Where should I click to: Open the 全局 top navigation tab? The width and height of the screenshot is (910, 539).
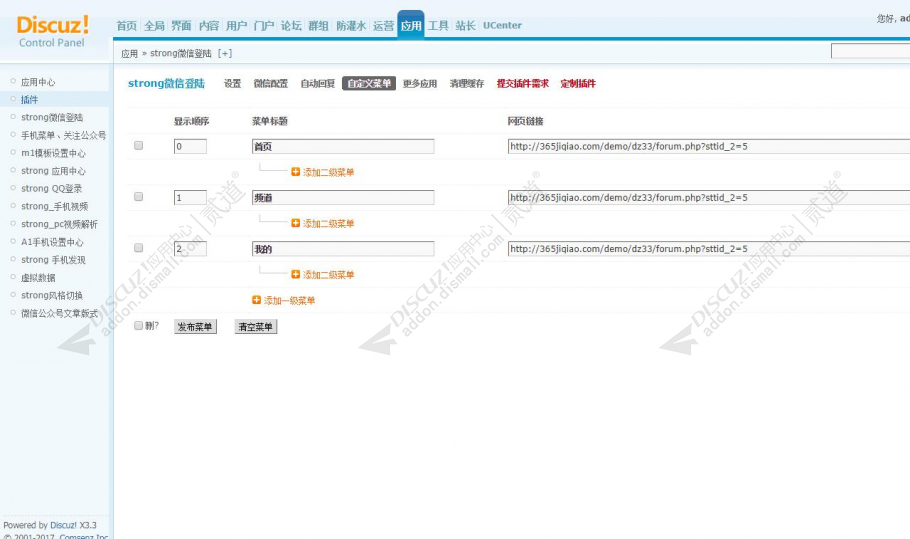coord(154,26)
